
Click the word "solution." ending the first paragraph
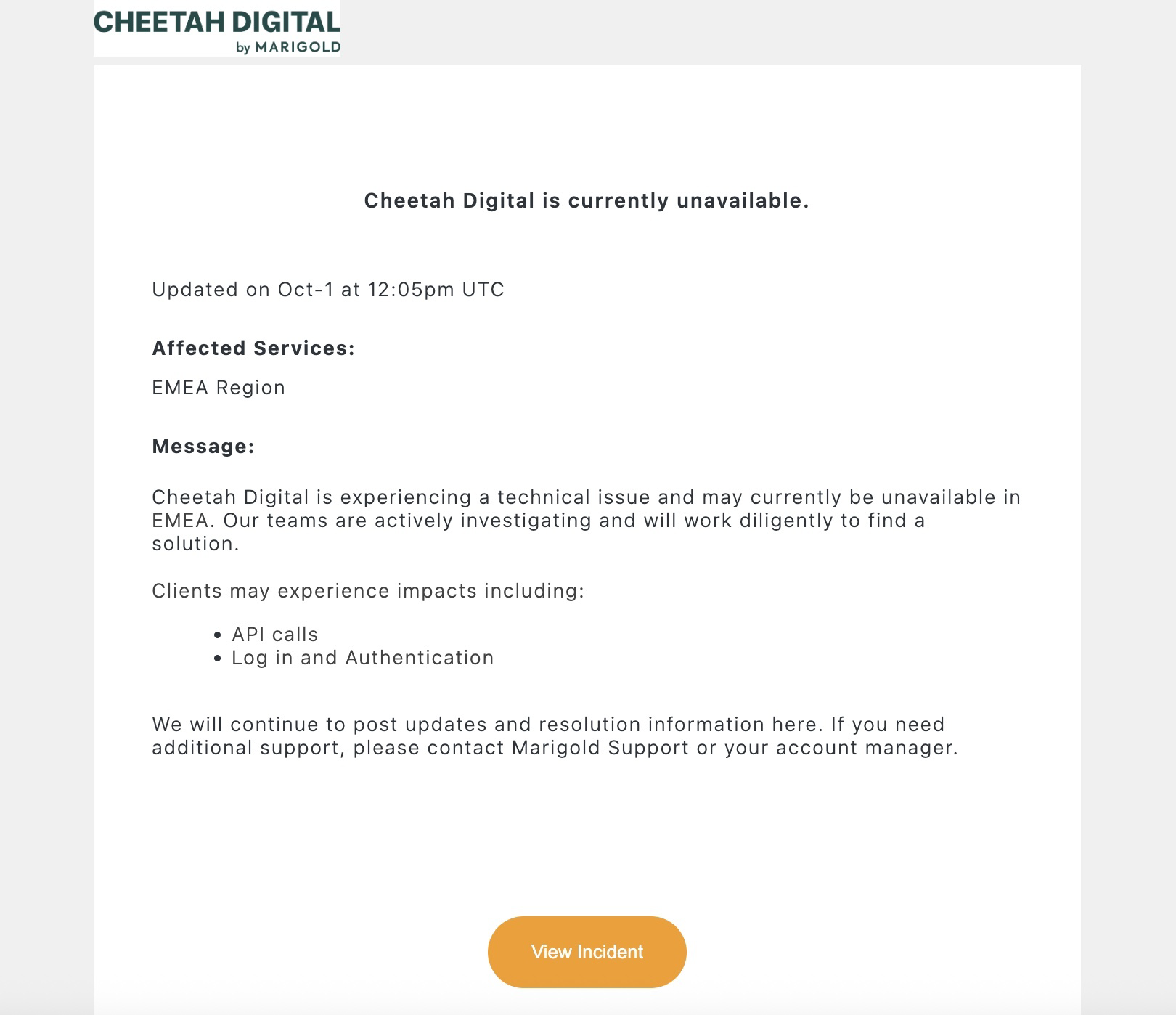click(x=195, y=544)
